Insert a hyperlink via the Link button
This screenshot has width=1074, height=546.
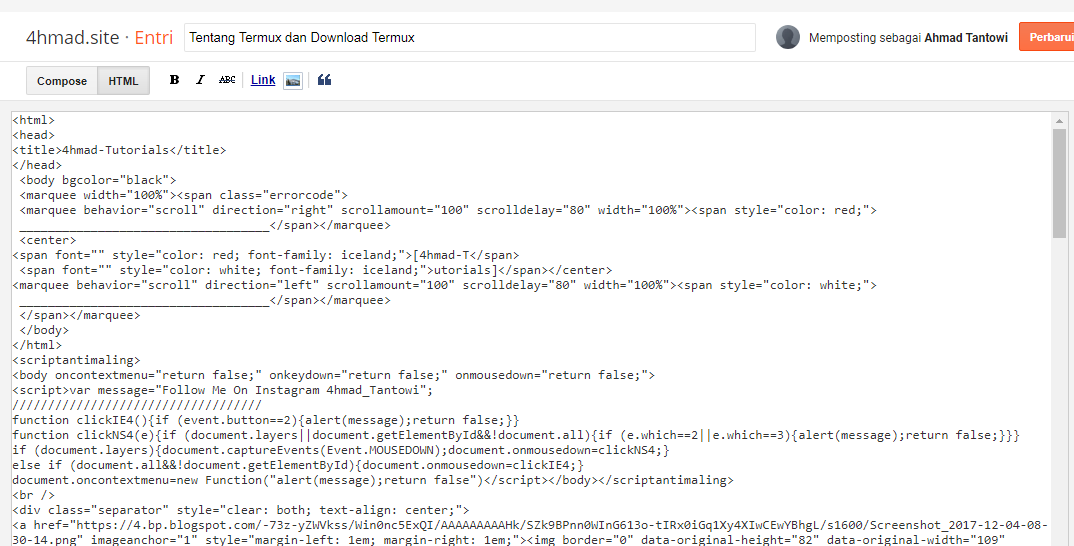tap(263, 80)
